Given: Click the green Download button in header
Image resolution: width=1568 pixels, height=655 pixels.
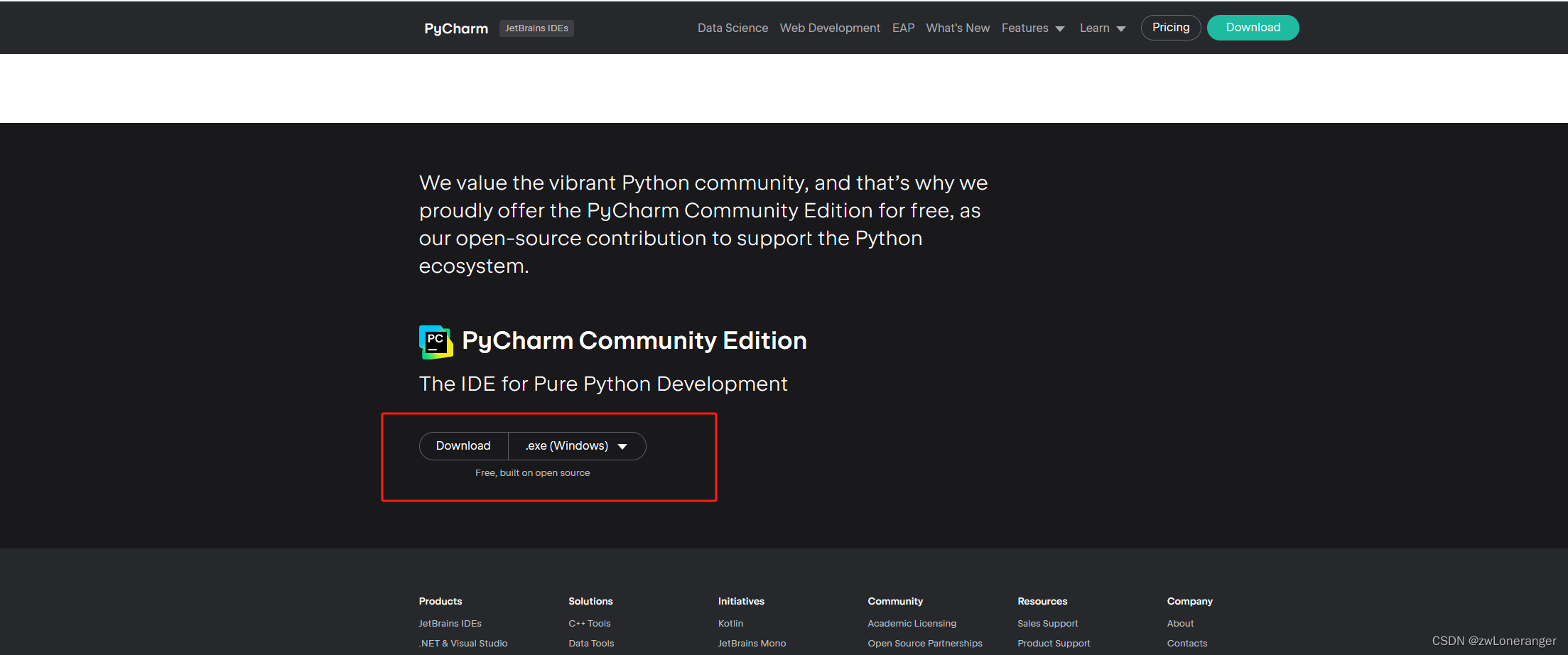Looking at the screenshot, I should (x=1253, y=28).
